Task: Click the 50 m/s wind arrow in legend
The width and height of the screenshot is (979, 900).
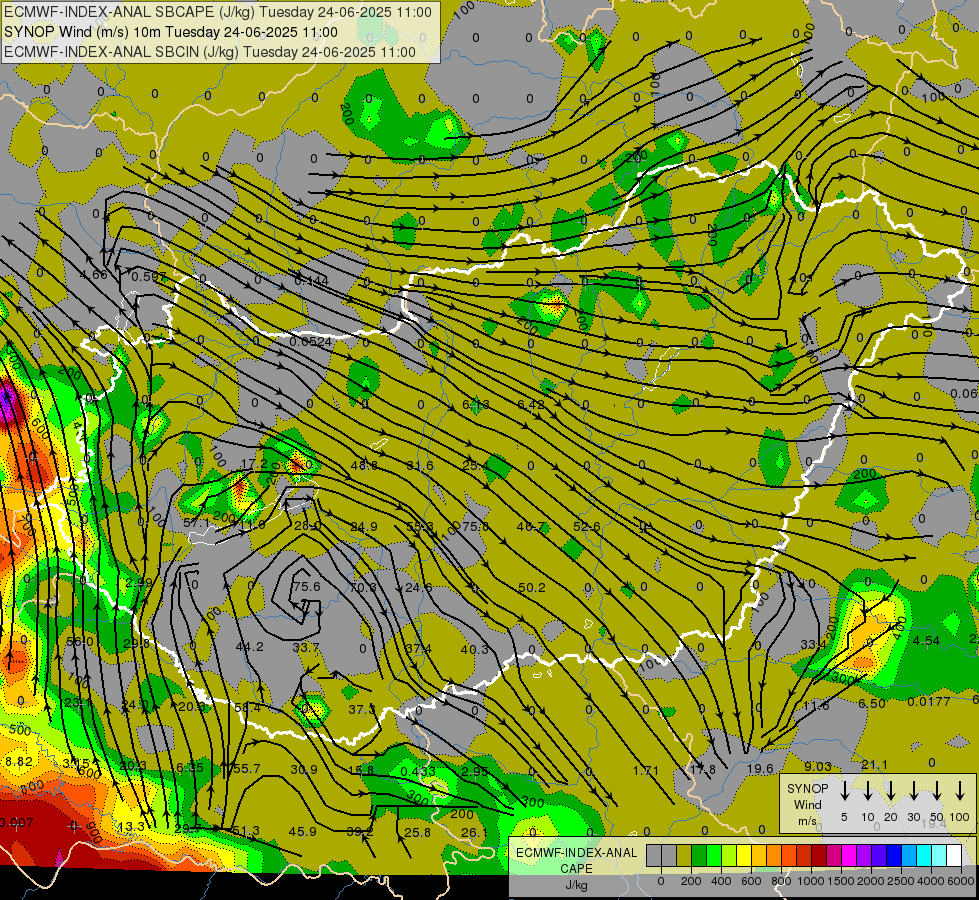Action: point(937,791)
